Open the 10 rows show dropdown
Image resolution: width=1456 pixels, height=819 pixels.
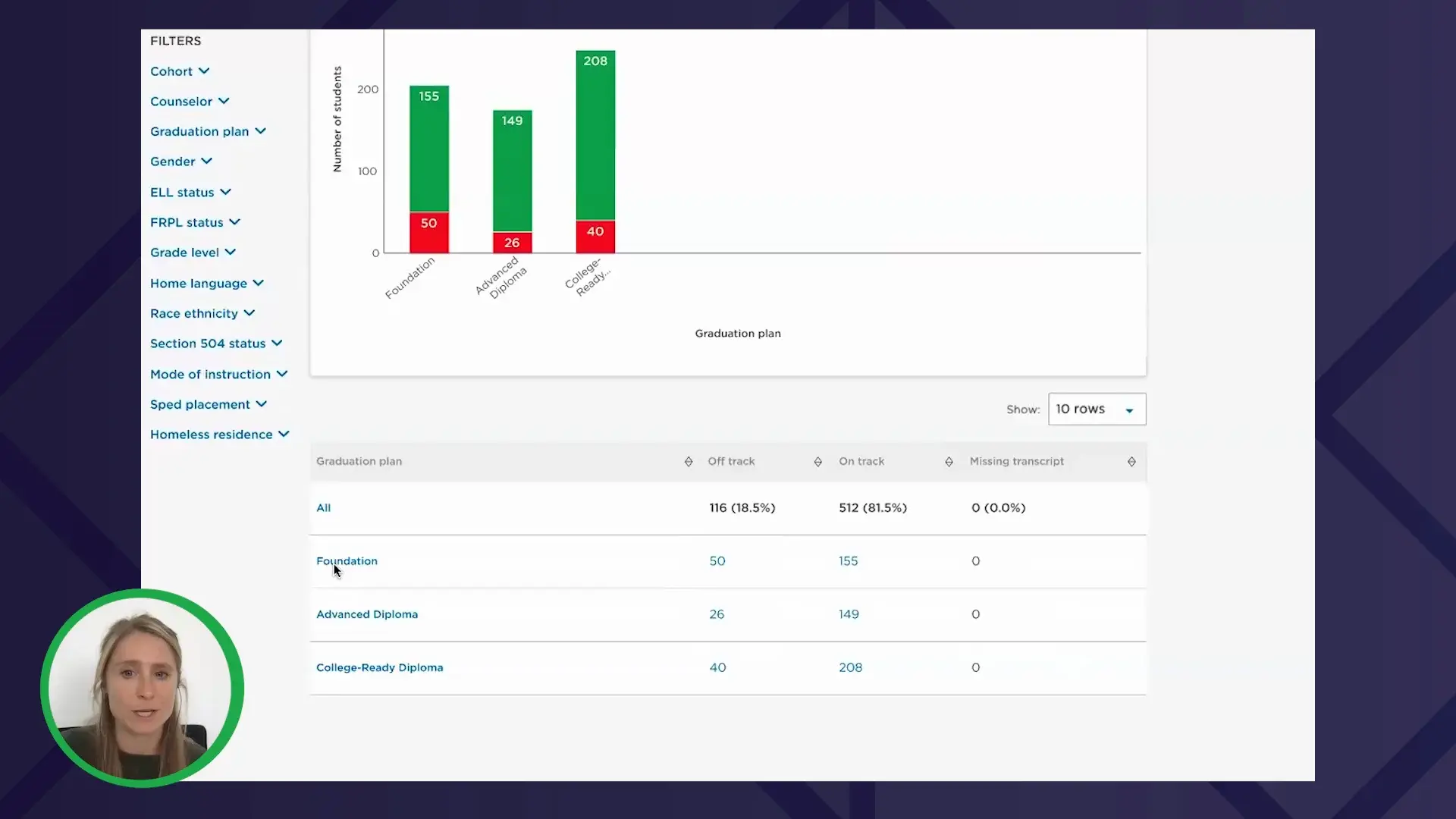[1097, 409]
